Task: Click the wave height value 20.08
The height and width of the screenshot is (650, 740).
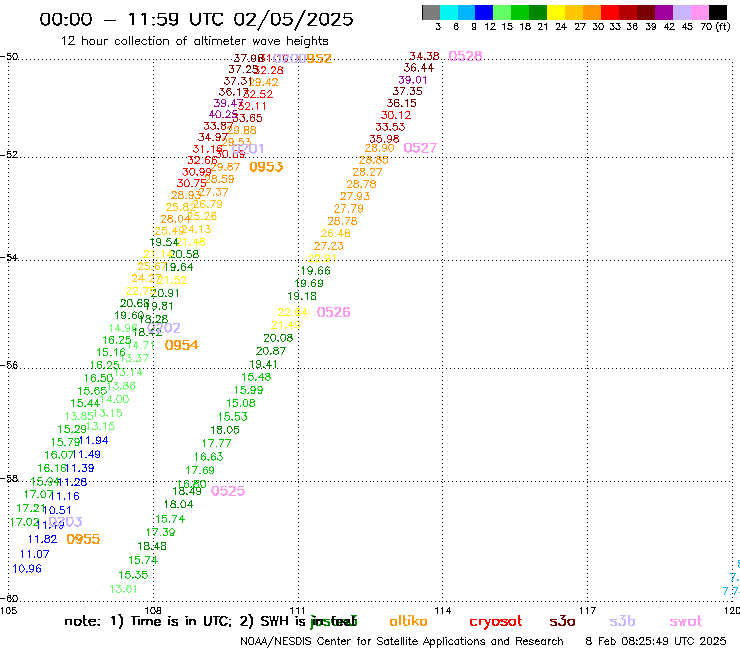Action: (278, 338)
